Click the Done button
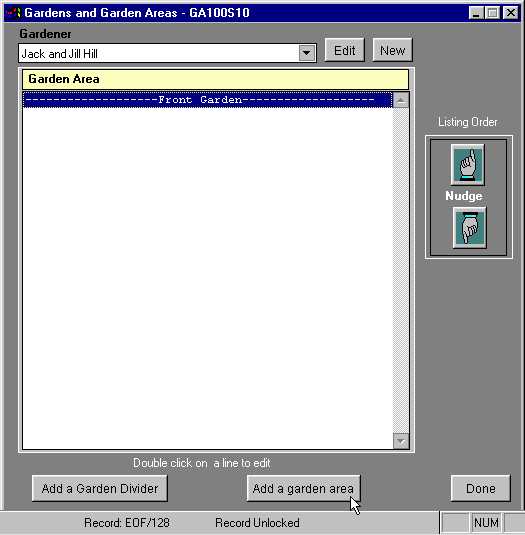The width and height of the screenshot is (525, 535). pyautogui.click(x=481, y=488)
